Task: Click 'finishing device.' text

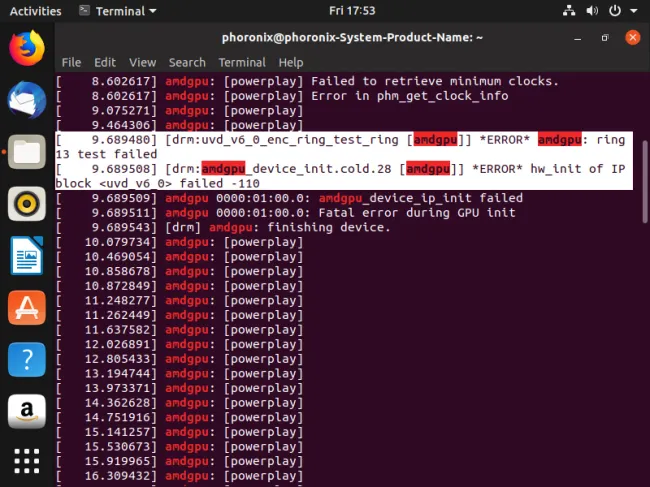Action: (329, 228)
